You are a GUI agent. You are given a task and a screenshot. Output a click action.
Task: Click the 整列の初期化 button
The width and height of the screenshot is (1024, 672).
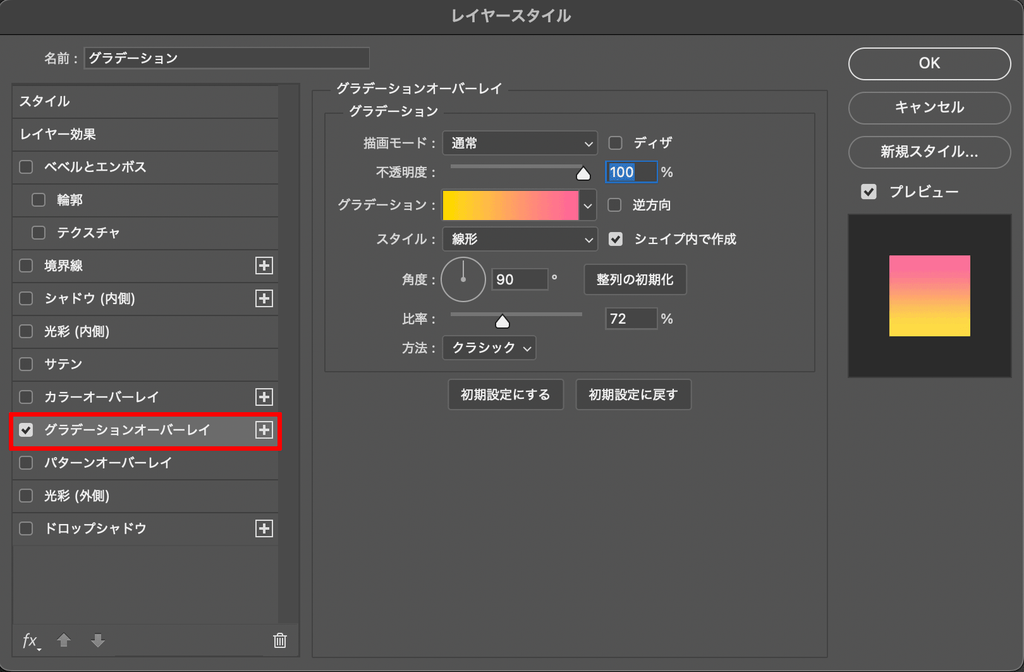[635, 280]
